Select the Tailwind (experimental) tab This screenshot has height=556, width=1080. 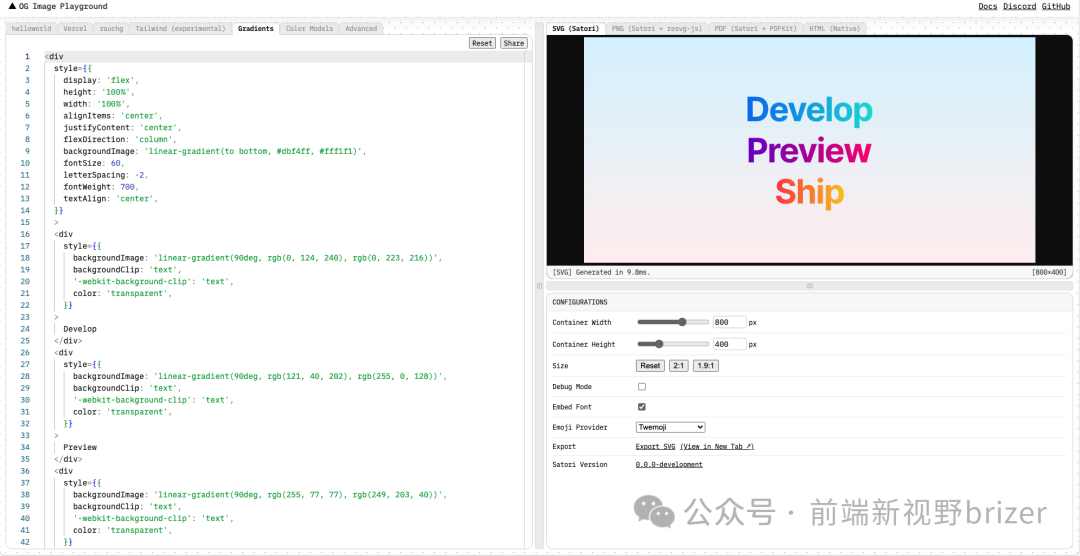tap(180, 28)
